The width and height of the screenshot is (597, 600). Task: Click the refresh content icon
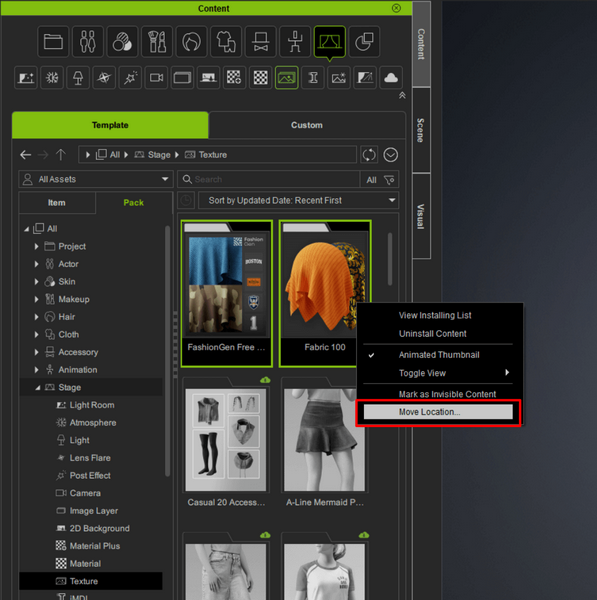(x=369, y=155)
